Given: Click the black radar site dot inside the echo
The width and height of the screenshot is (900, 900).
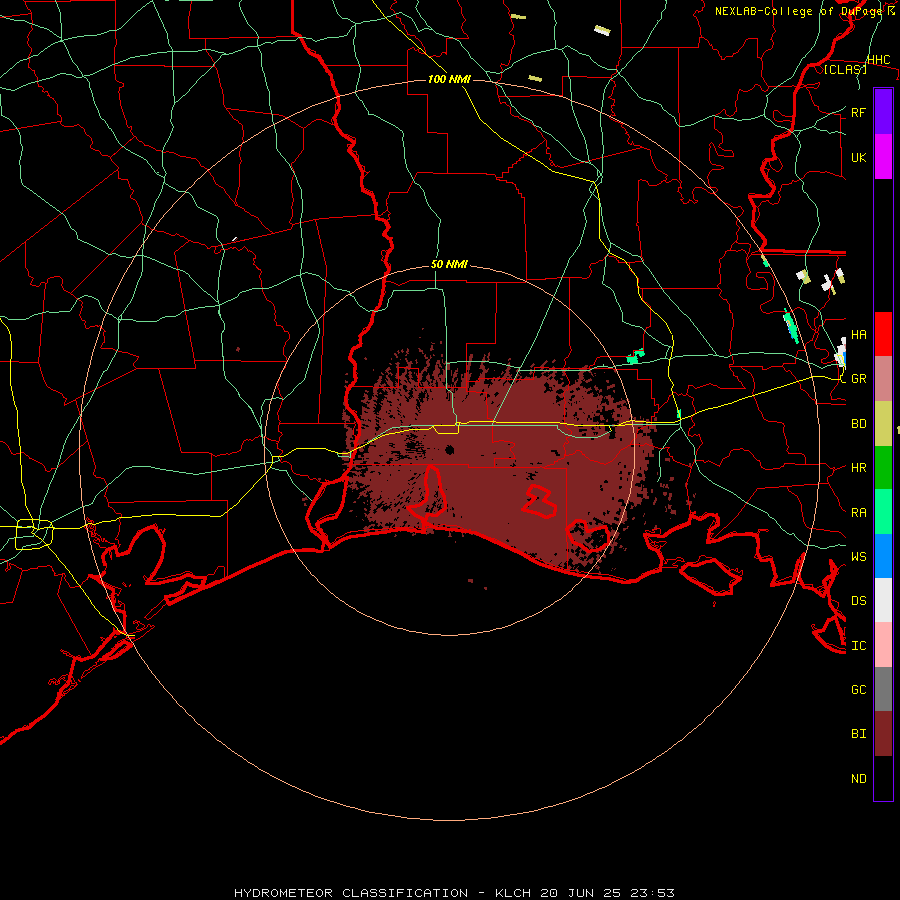Looking at the screenshot, I should click(x=449, y=449).
